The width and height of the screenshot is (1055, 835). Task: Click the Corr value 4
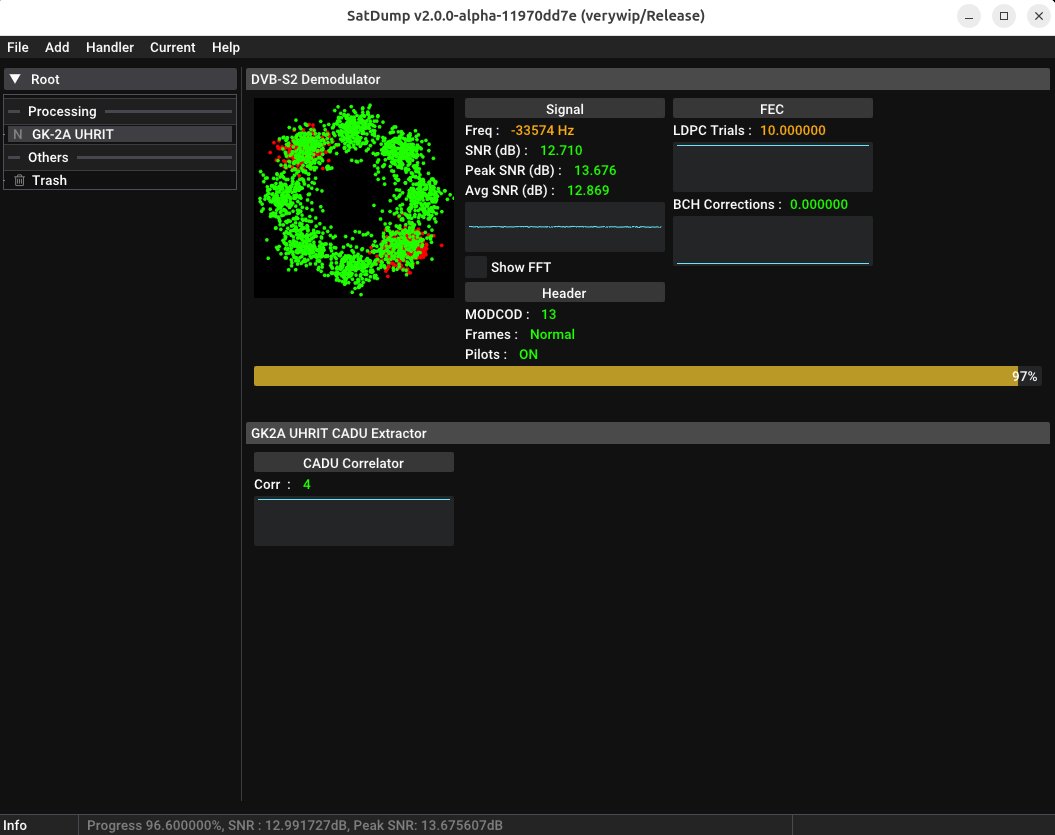tap(307, 484)
